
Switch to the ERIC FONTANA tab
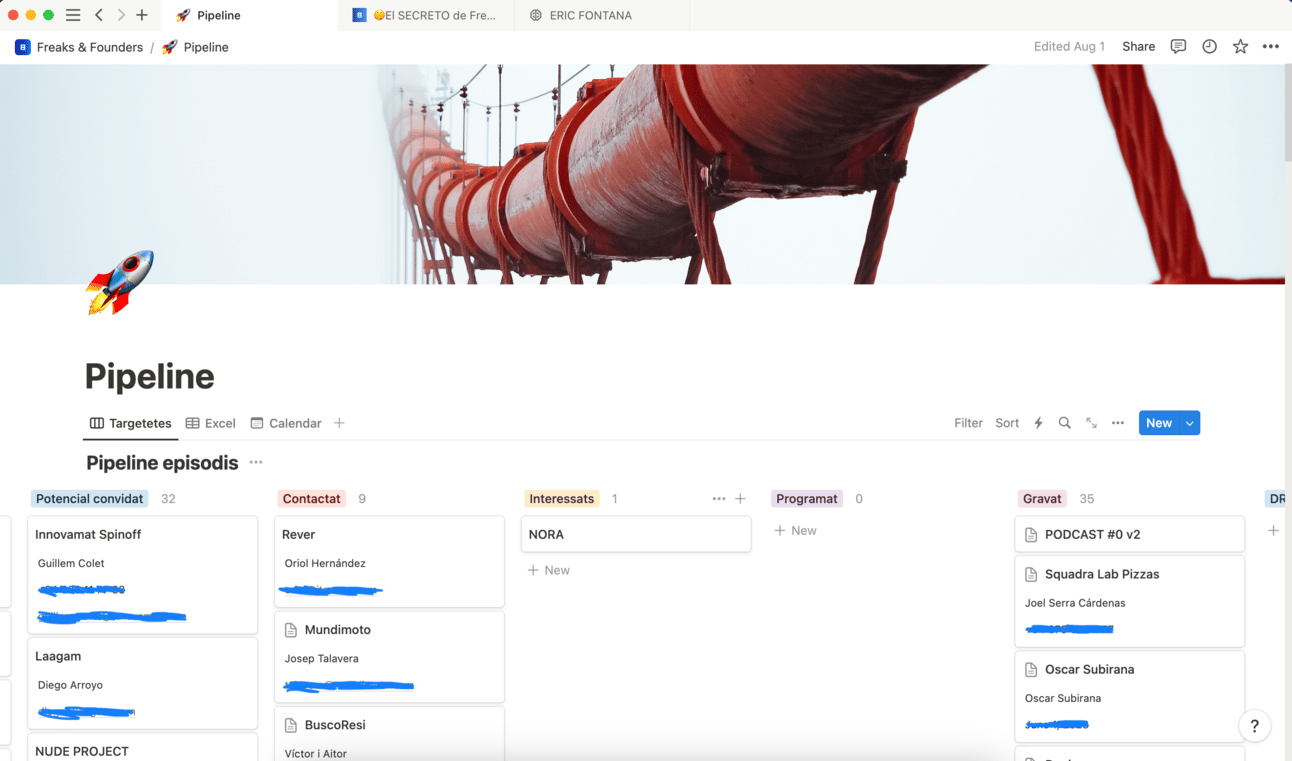click(602, 15)
